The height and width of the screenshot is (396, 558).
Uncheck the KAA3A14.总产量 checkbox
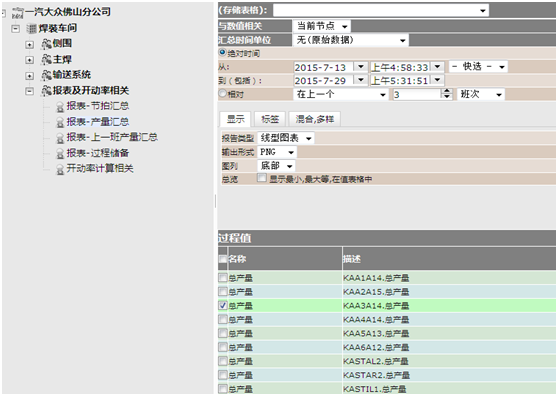223,305
